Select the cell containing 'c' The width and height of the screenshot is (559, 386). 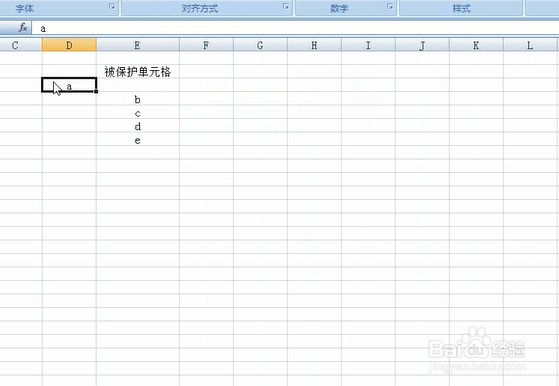coord(138,113)
